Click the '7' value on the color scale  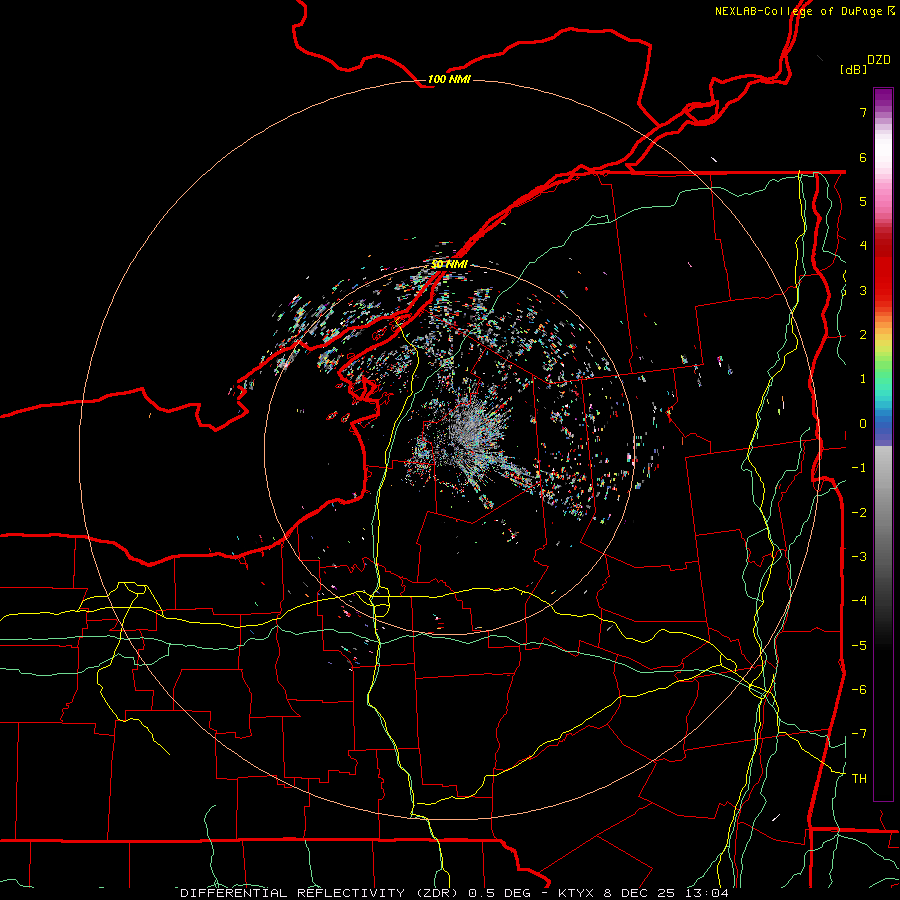coord(863,112)
